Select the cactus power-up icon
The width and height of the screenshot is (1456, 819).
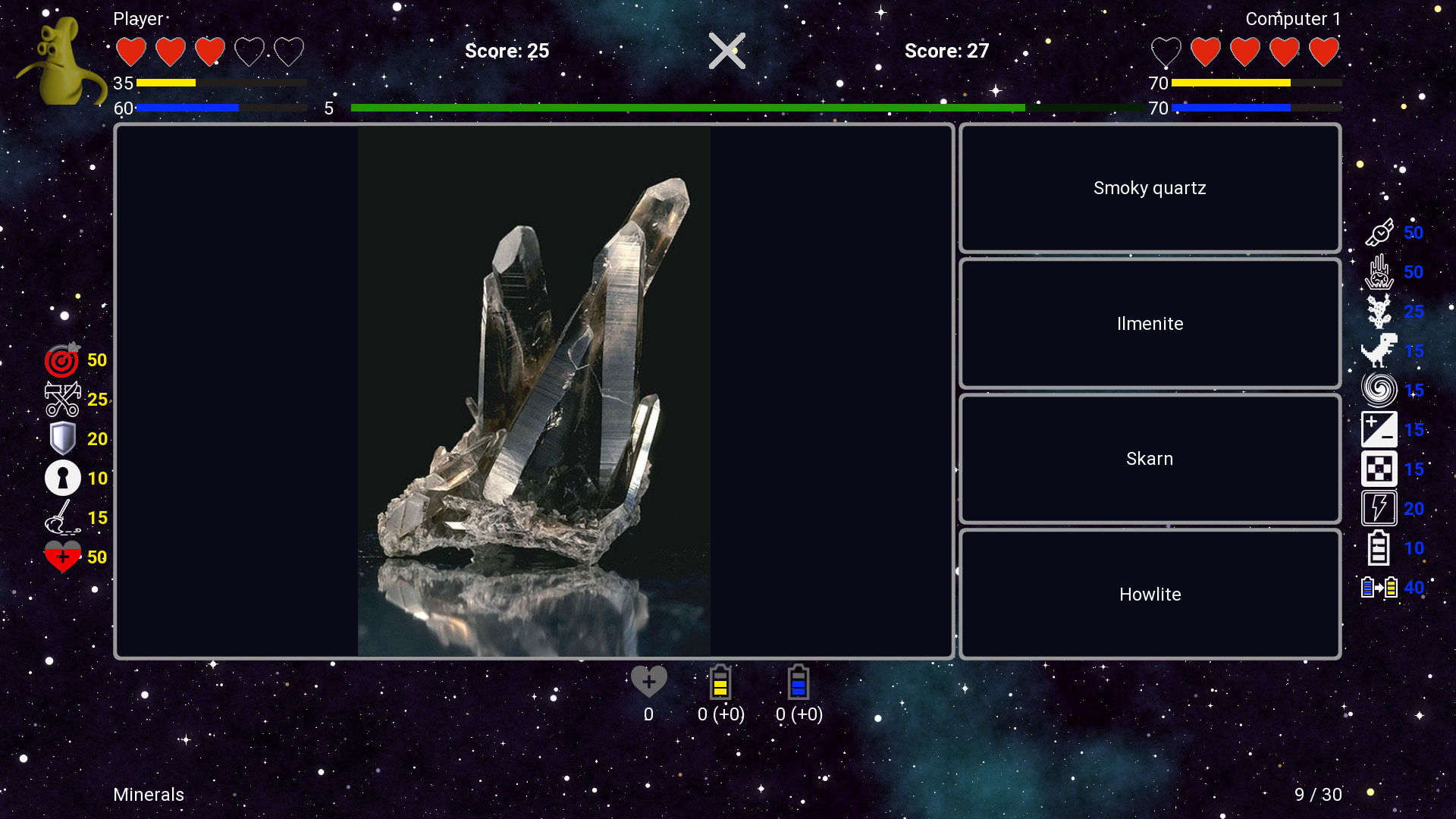point(1379,312)
